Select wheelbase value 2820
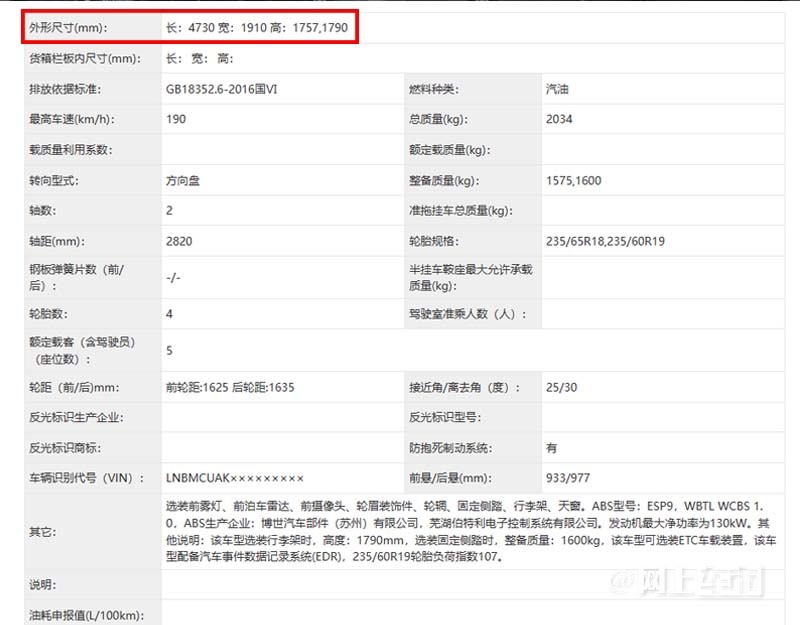The image size is (800, 625). click(179, 241)
